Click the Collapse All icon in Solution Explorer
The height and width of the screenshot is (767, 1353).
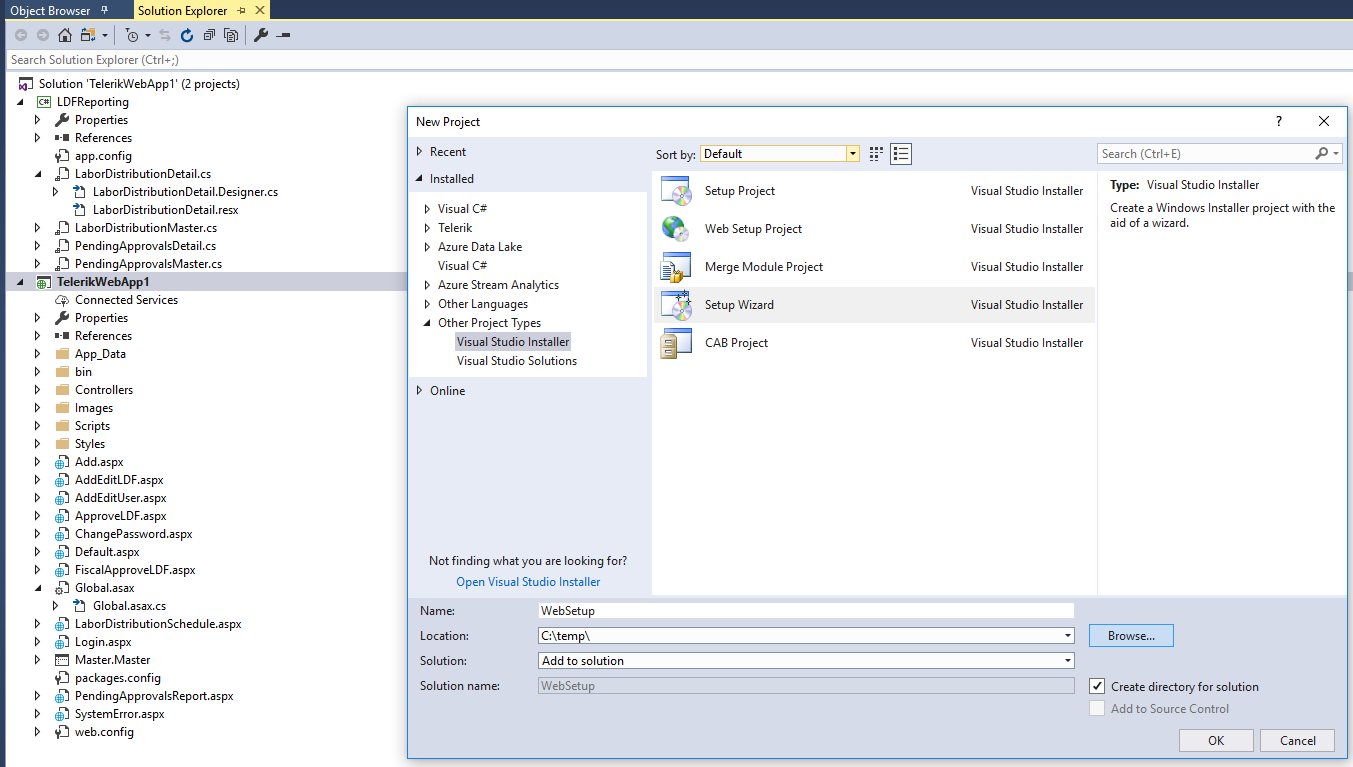(209, 35)
